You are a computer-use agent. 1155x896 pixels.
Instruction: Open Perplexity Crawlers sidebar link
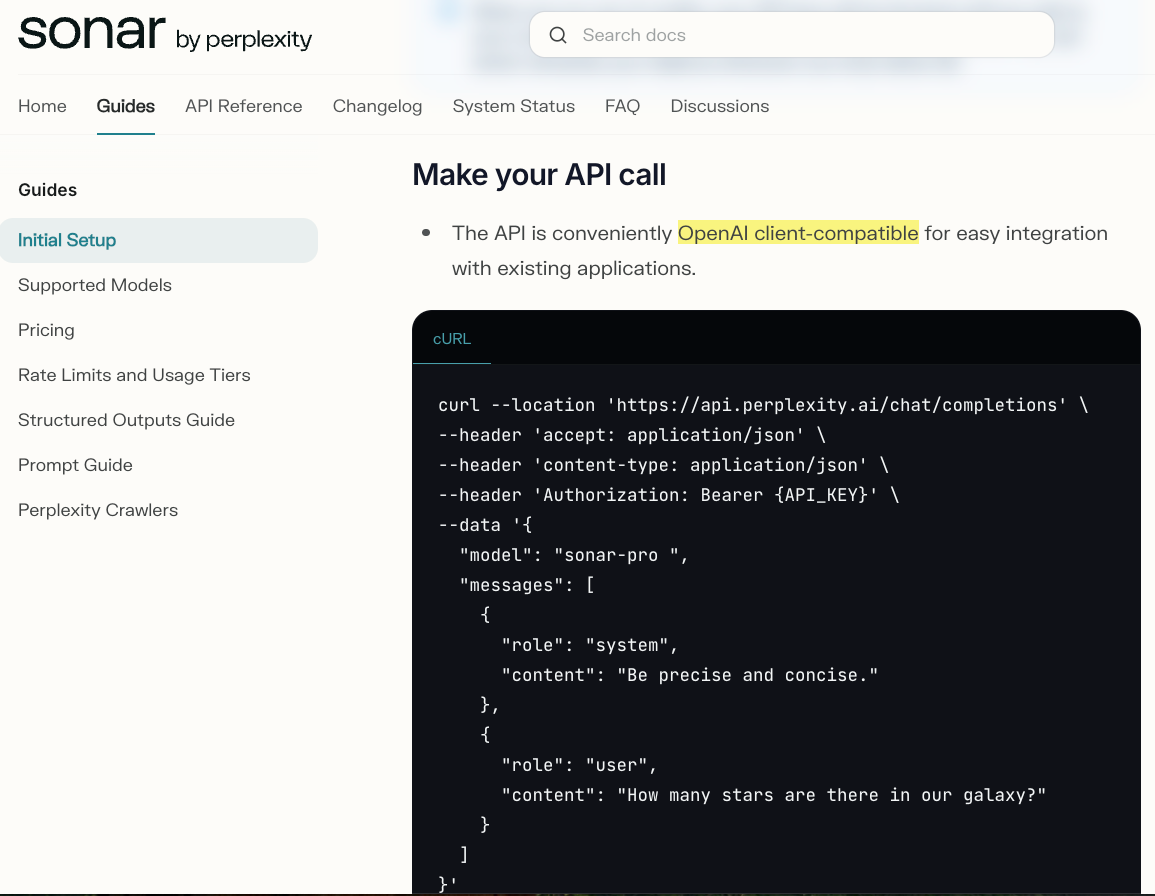tap(98, 510)
